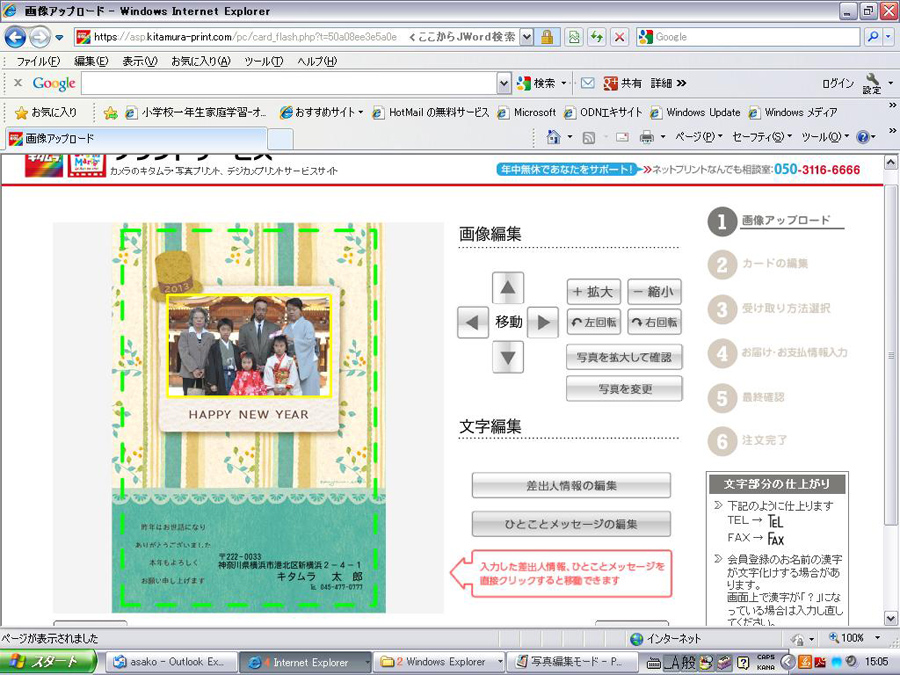Screen dimensions: 900x675
Task: Expand the 100% zoom level dropdown
Action: coord(877,638)
